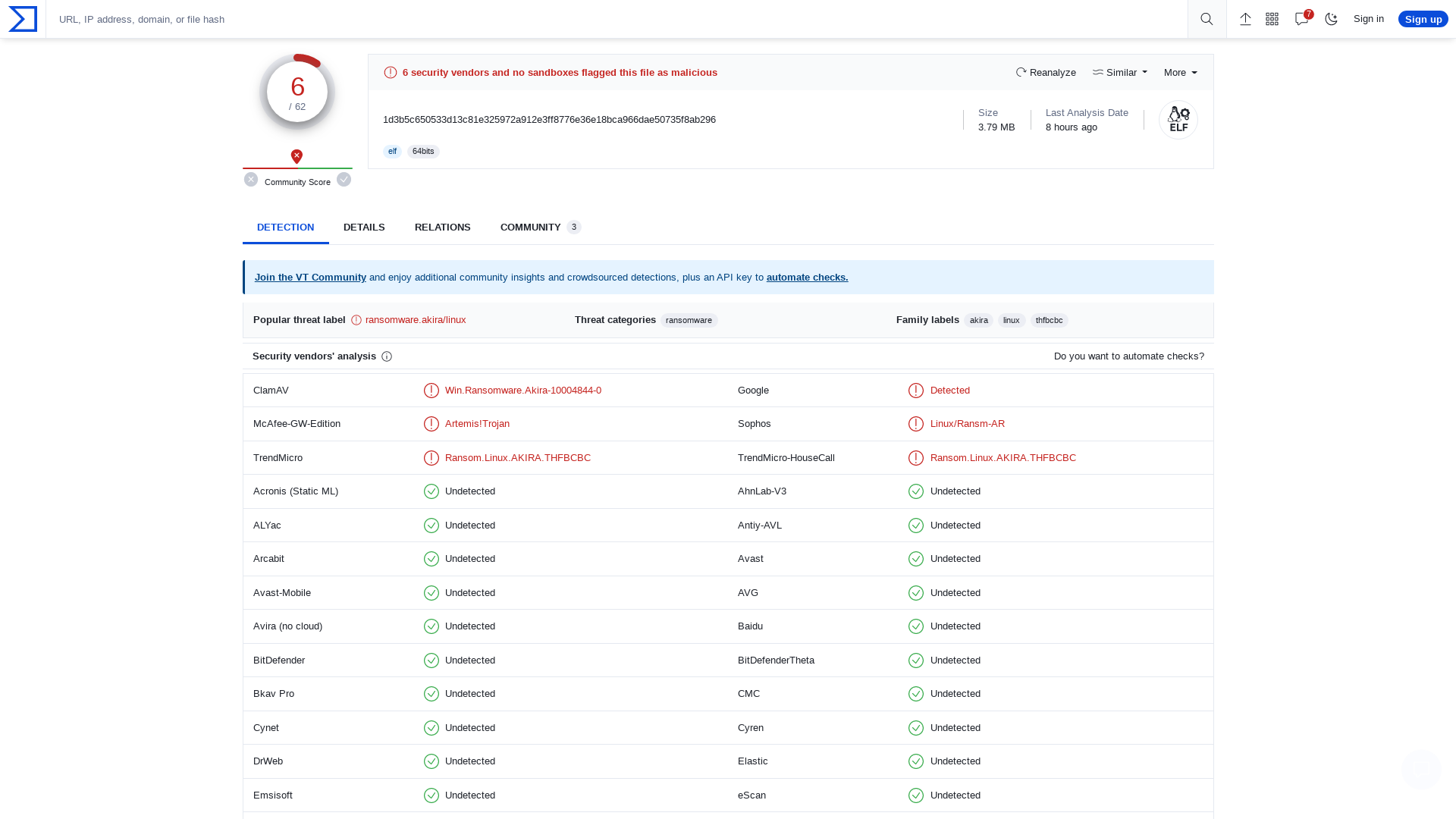Viewport: 1456px width, 819px height.
Task: Click the 6/62 detection score gauge
Action: pos(297,92)
